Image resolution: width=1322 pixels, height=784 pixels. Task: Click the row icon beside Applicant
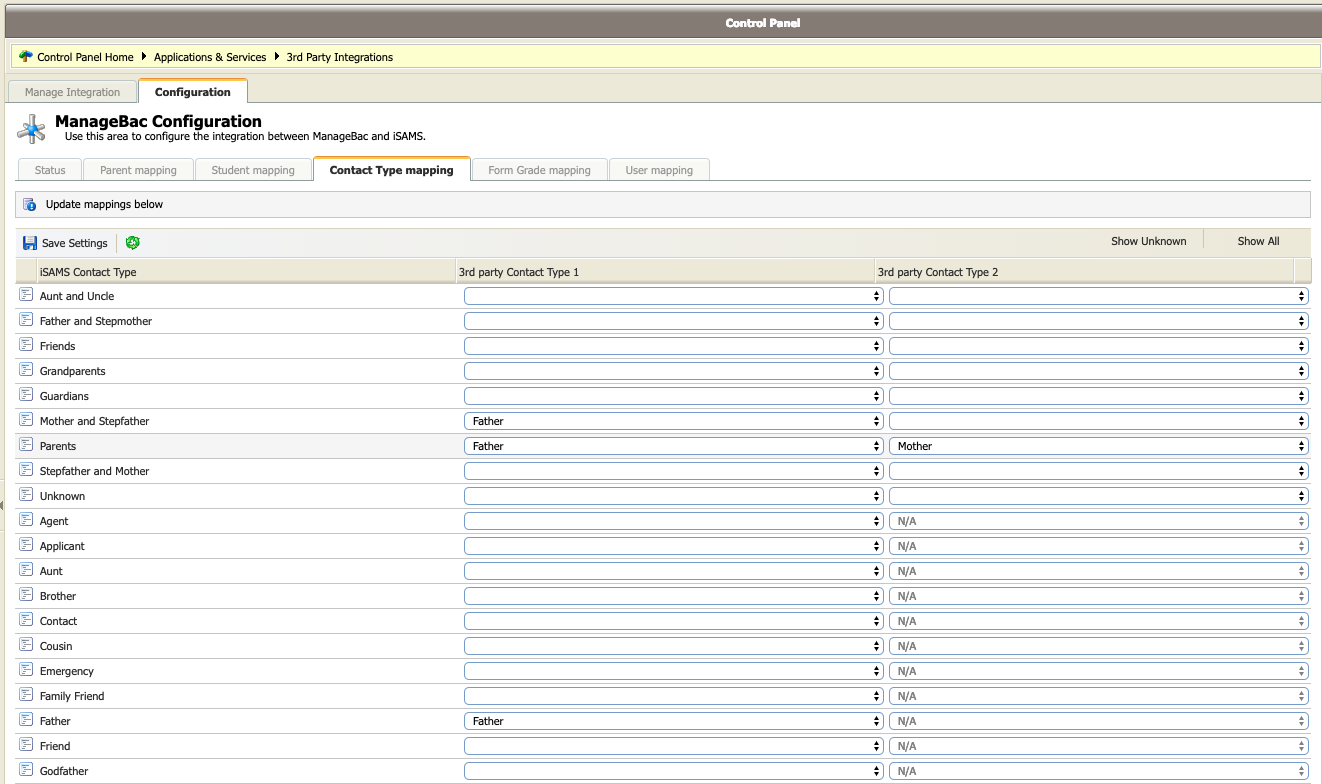[x=26, y=546]
